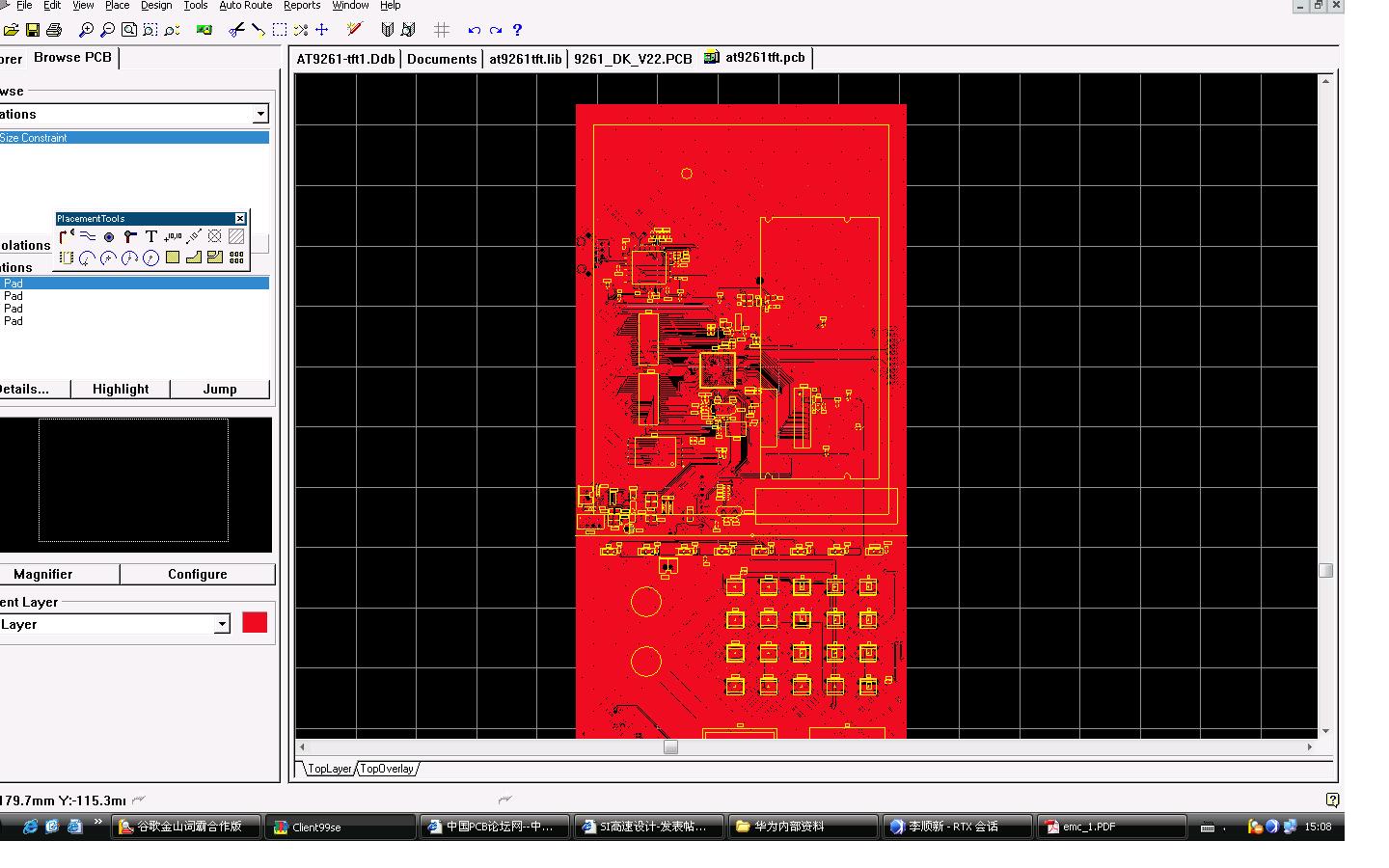
Task: Open the 华为内部资料 folder taskbar button
Action: [803, 827]
